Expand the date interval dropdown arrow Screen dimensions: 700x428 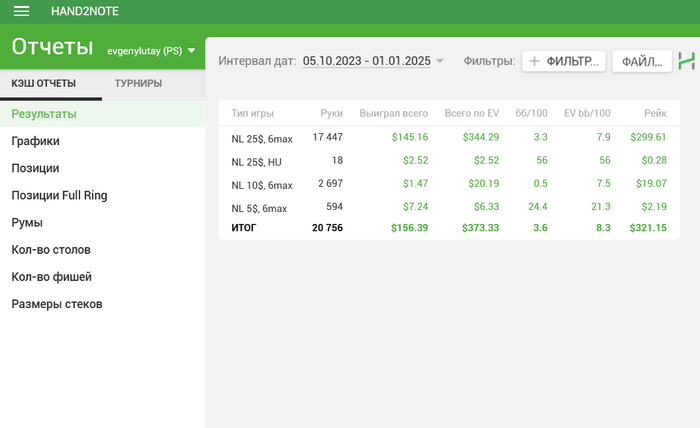pyautogui.click(x=440, y=61)
